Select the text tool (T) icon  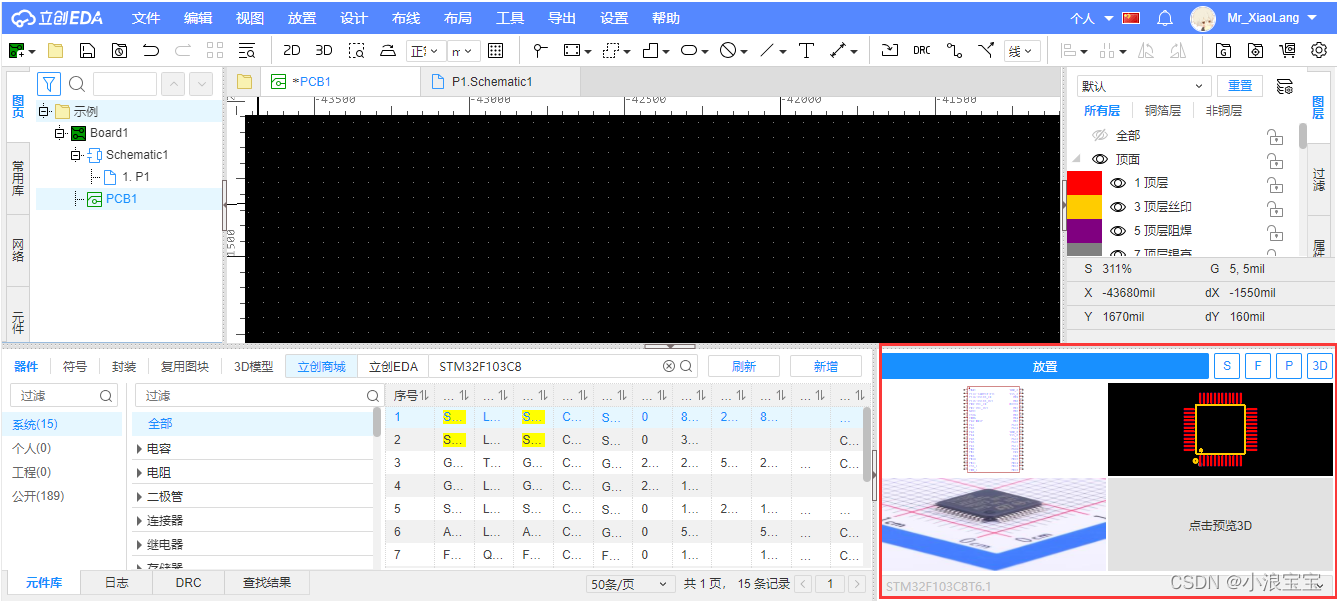(x=806, y=50)
